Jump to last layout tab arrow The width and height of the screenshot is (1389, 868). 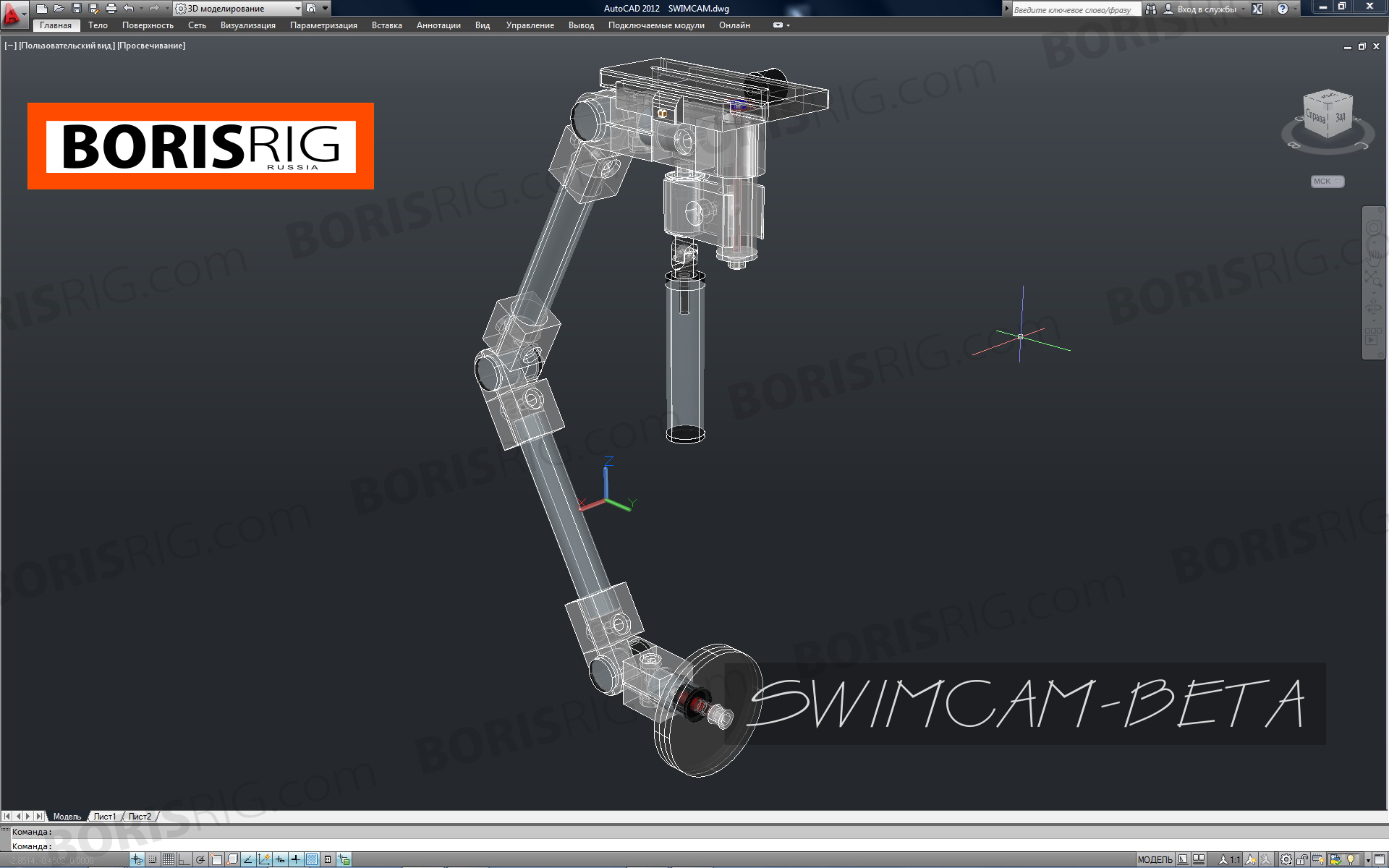click(39, 817)
